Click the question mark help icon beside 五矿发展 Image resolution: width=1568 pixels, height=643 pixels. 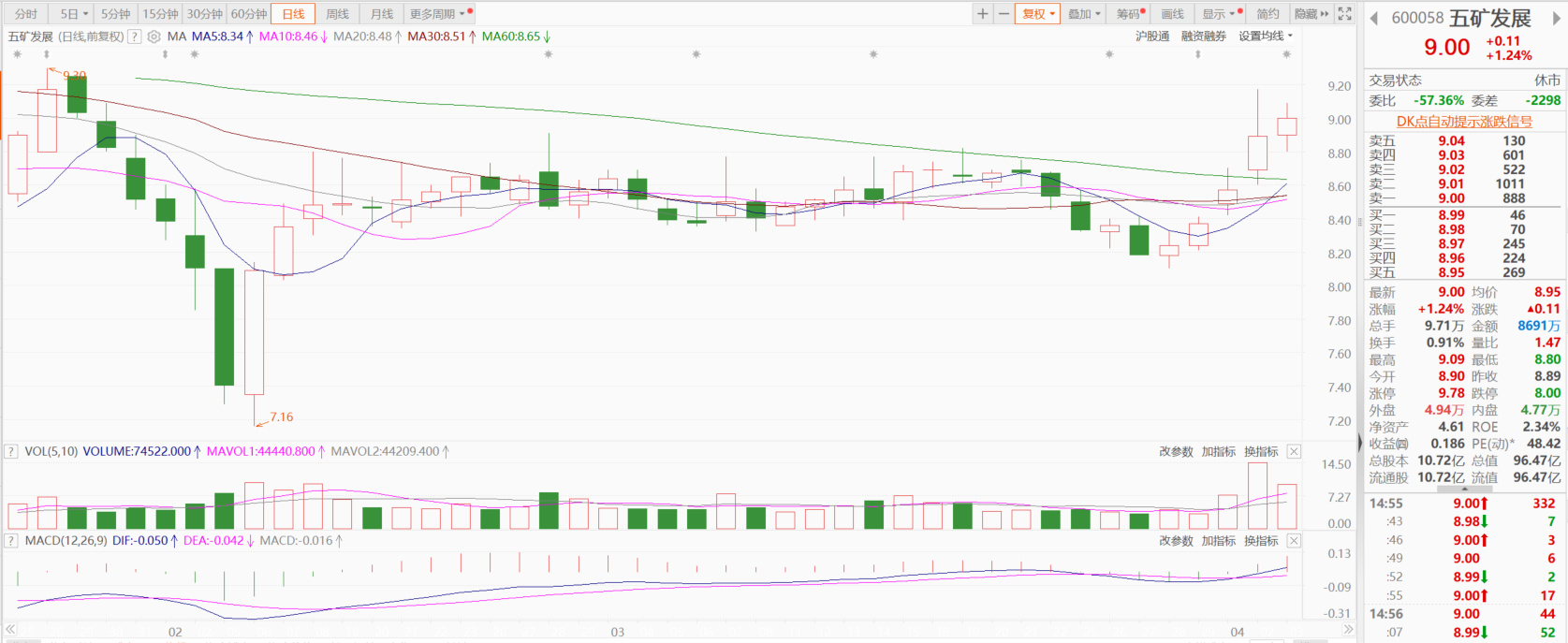[x=135, y=37]
